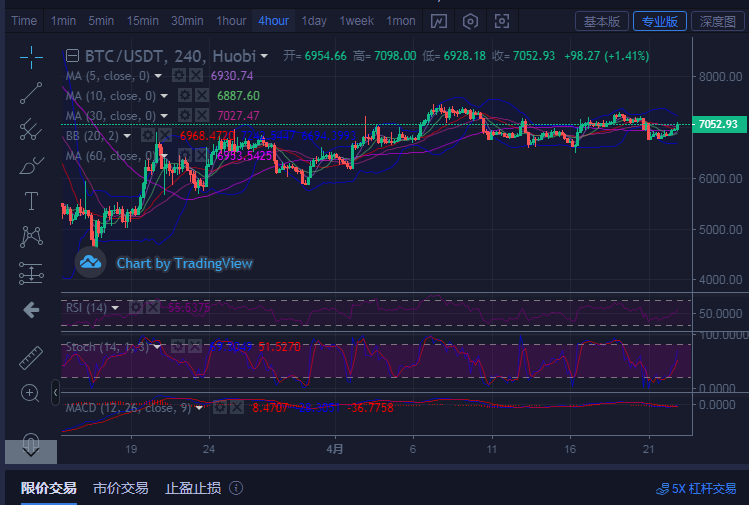This screenshot has width=749, height=505.
Task: Switch to 1mon timeframe
Action: pos(401,21)
